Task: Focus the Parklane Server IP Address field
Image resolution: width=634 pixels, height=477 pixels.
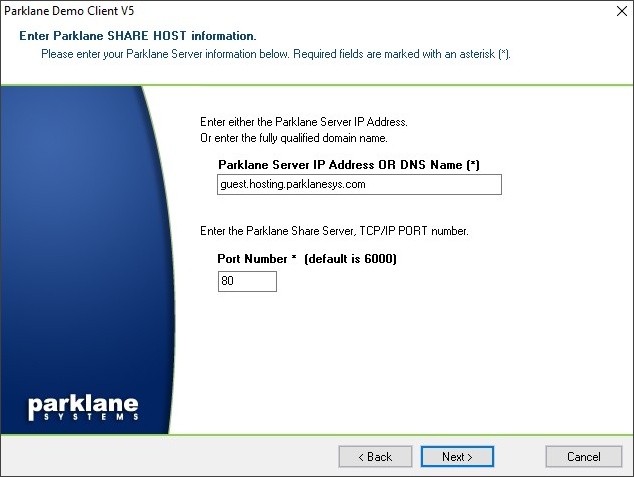Action: pos(358,185)
